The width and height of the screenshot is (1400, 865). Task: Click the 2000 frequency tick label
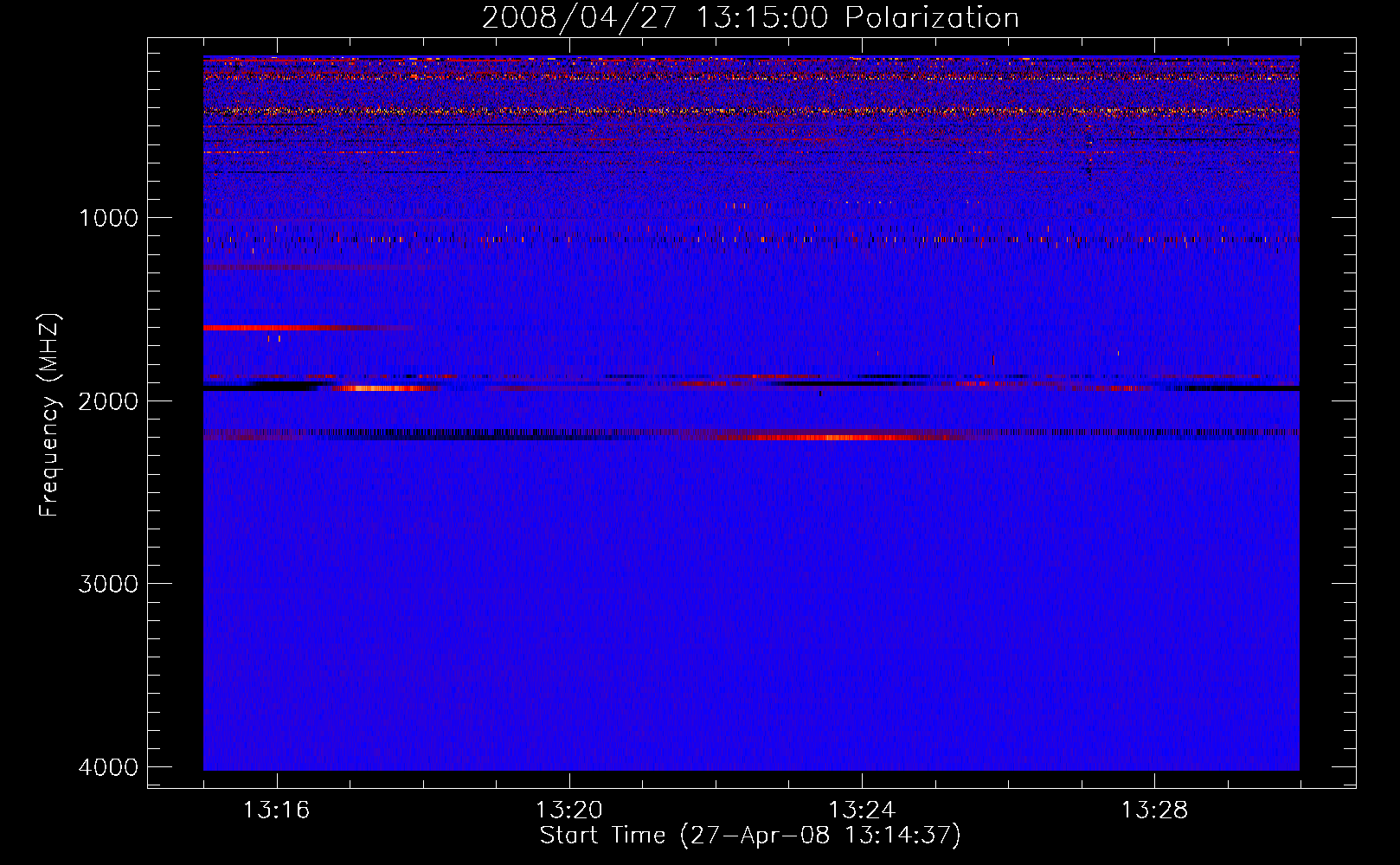[108, 400]
